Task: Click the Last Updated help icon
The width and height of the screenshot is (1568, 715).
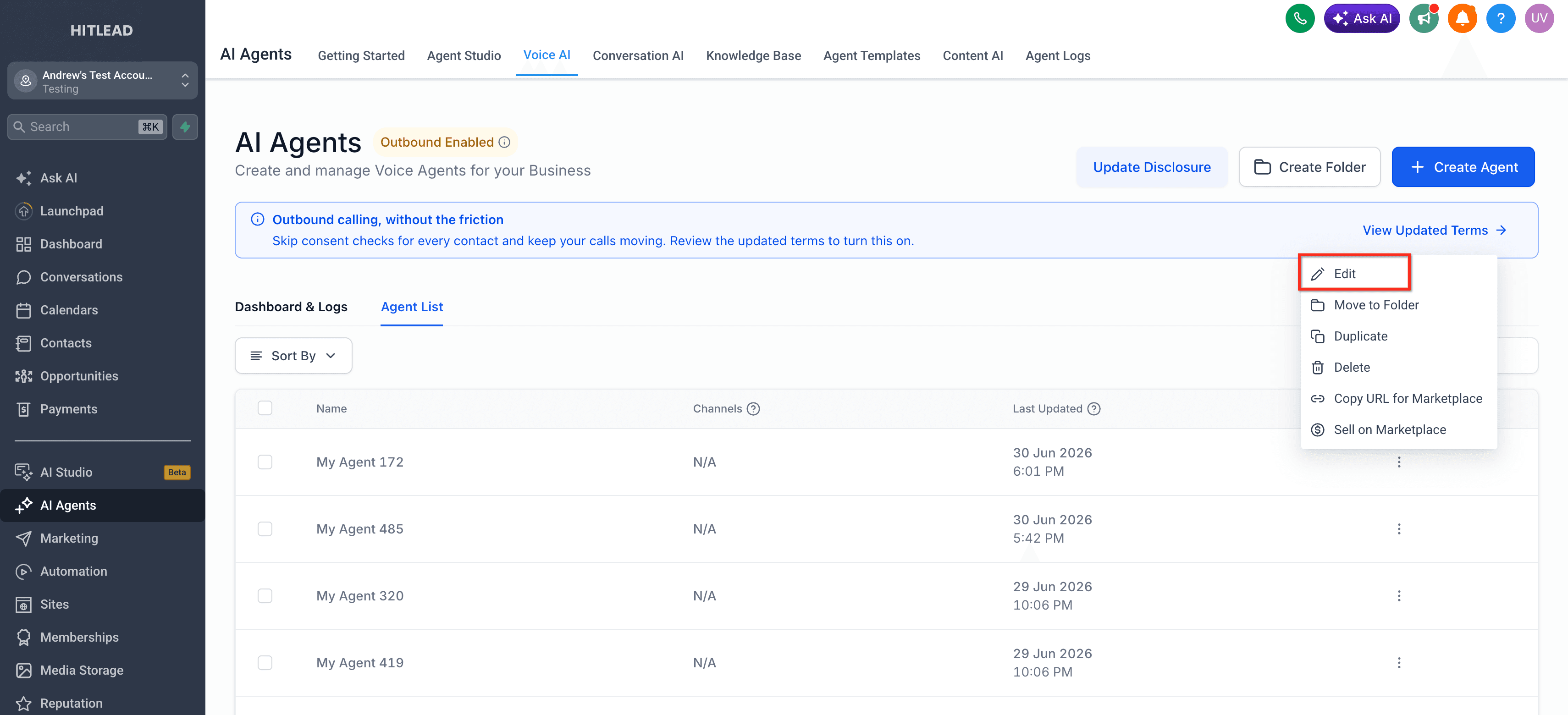Action: pos(1093,409)
